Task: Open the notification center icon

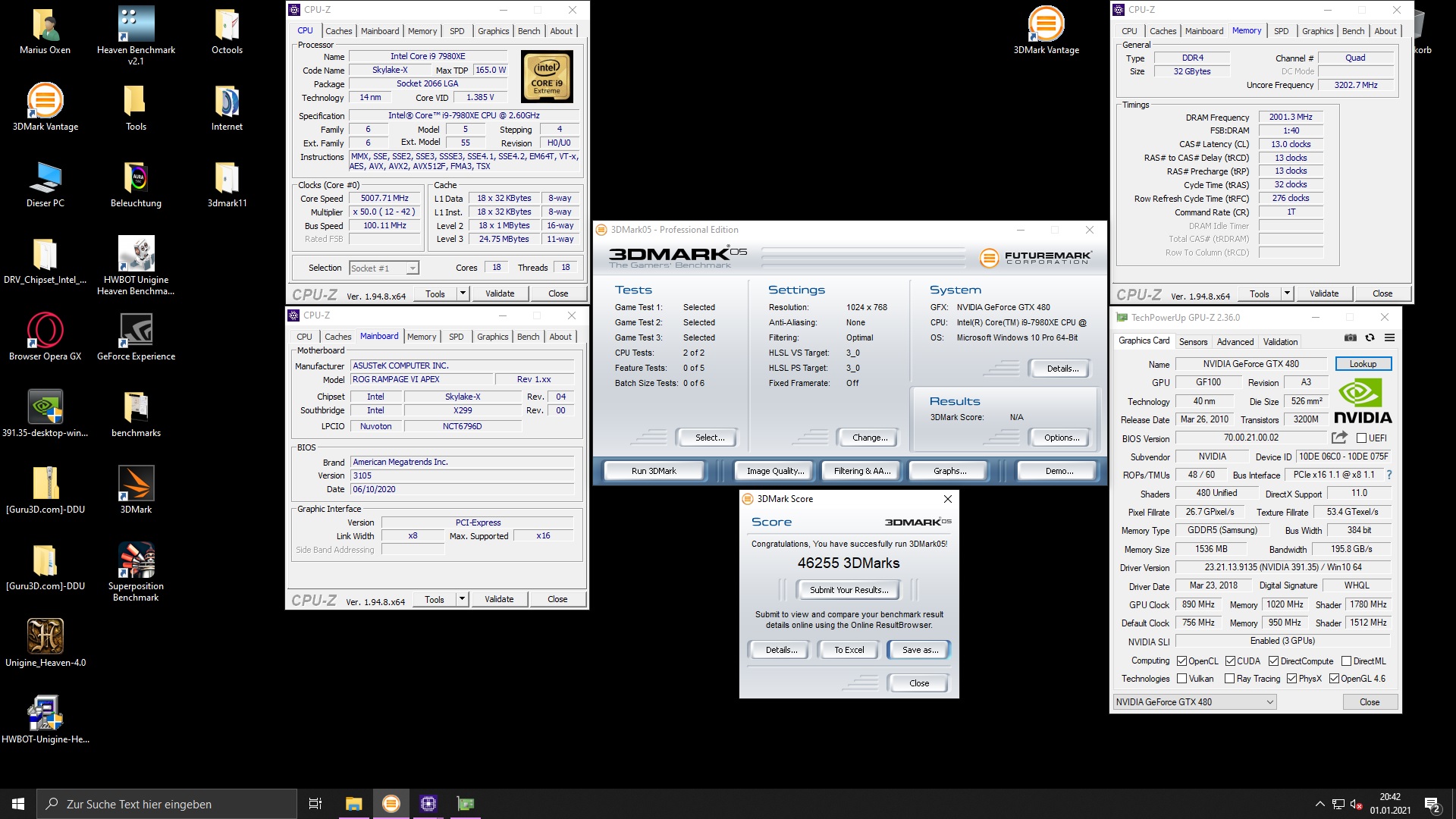Action: coord(1432,805)
